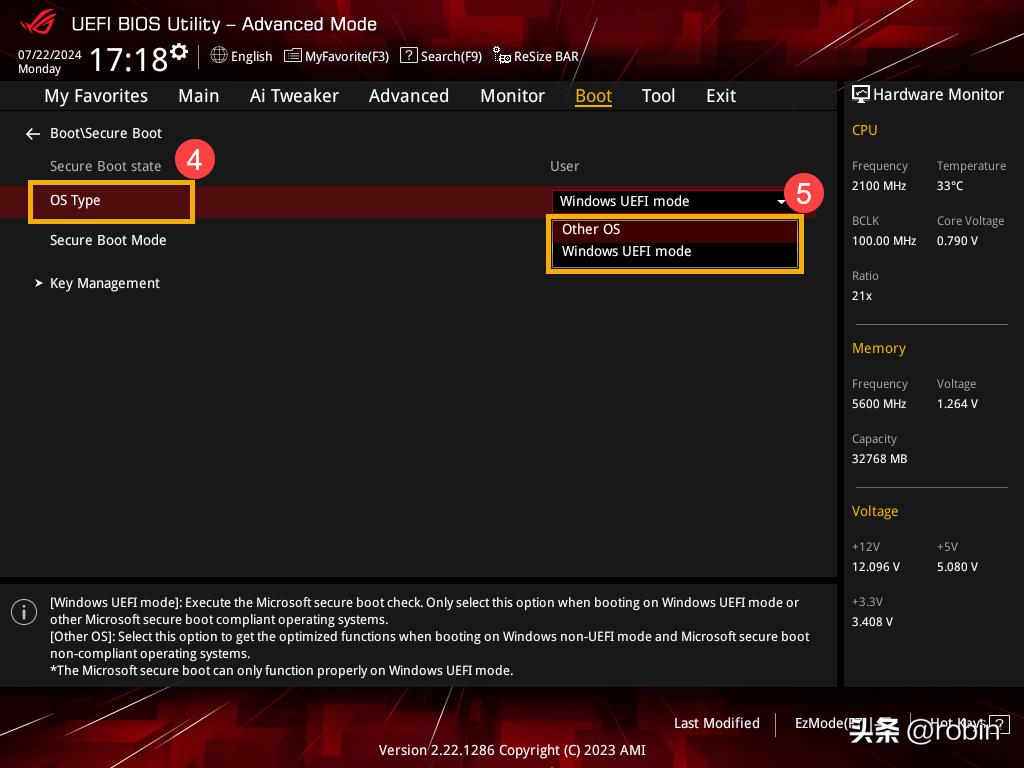The image size is (1024, 768).
Task: Click the Hardware Monitor screen icon
Action: 860,94
